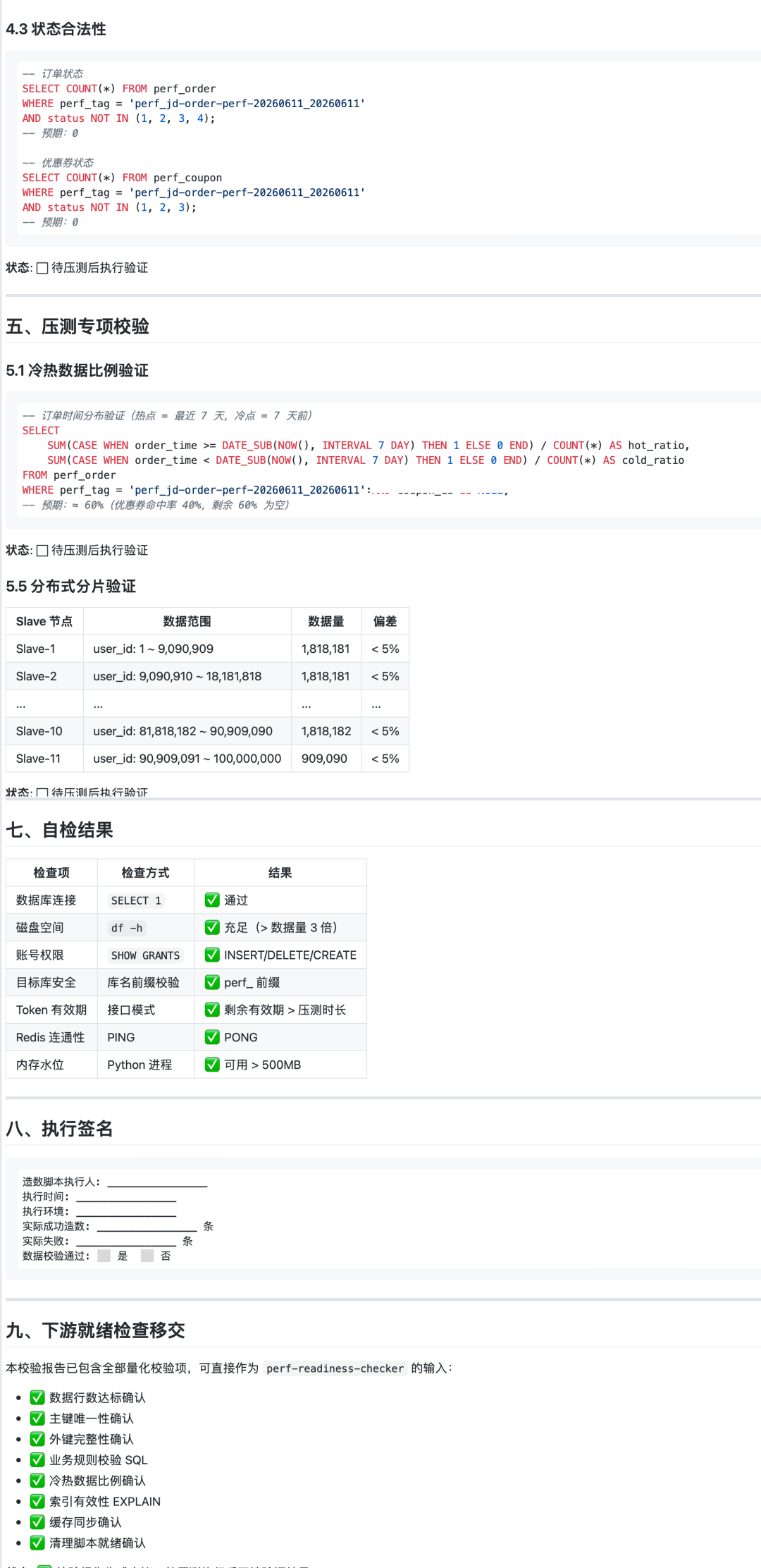Click the check icon for 业务规则校验 SQL
This screenshot has height=1568, width=761.
tap(37, 1459)
